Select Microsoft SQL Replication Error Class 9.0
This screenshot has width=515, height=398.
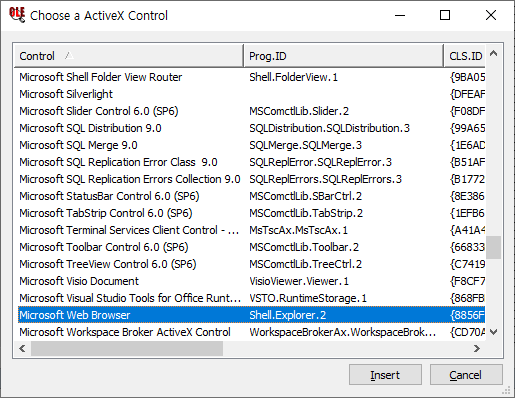point(252,162)
